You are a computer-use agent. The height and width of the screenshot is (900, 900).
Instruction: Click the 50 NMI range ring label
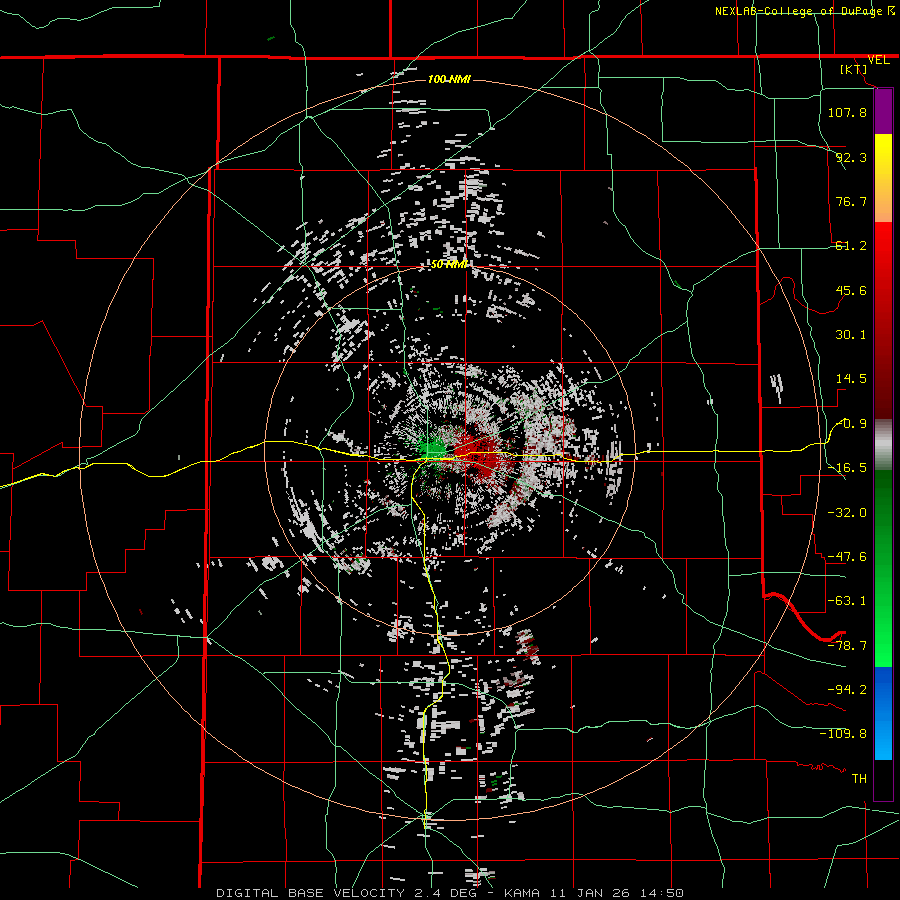(x=449, y=264)
